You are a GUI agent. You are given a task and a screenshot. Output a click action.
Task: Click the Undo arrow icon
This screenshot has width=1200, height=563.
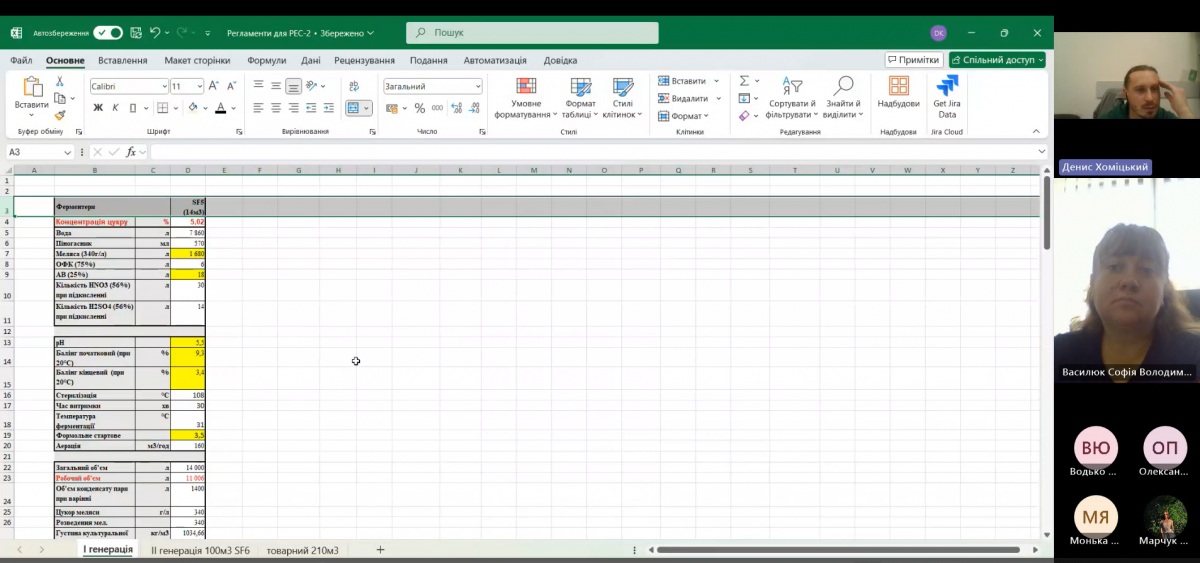pos(155,33)
